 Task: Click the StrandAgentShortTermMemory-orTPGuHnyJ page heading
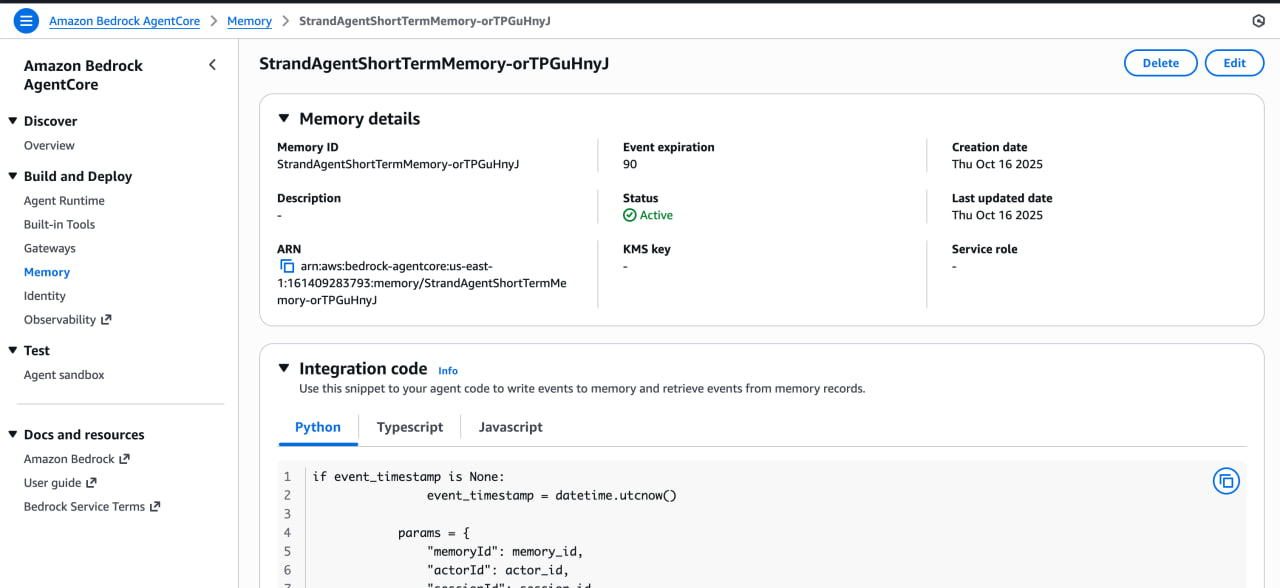pos(434,63)
